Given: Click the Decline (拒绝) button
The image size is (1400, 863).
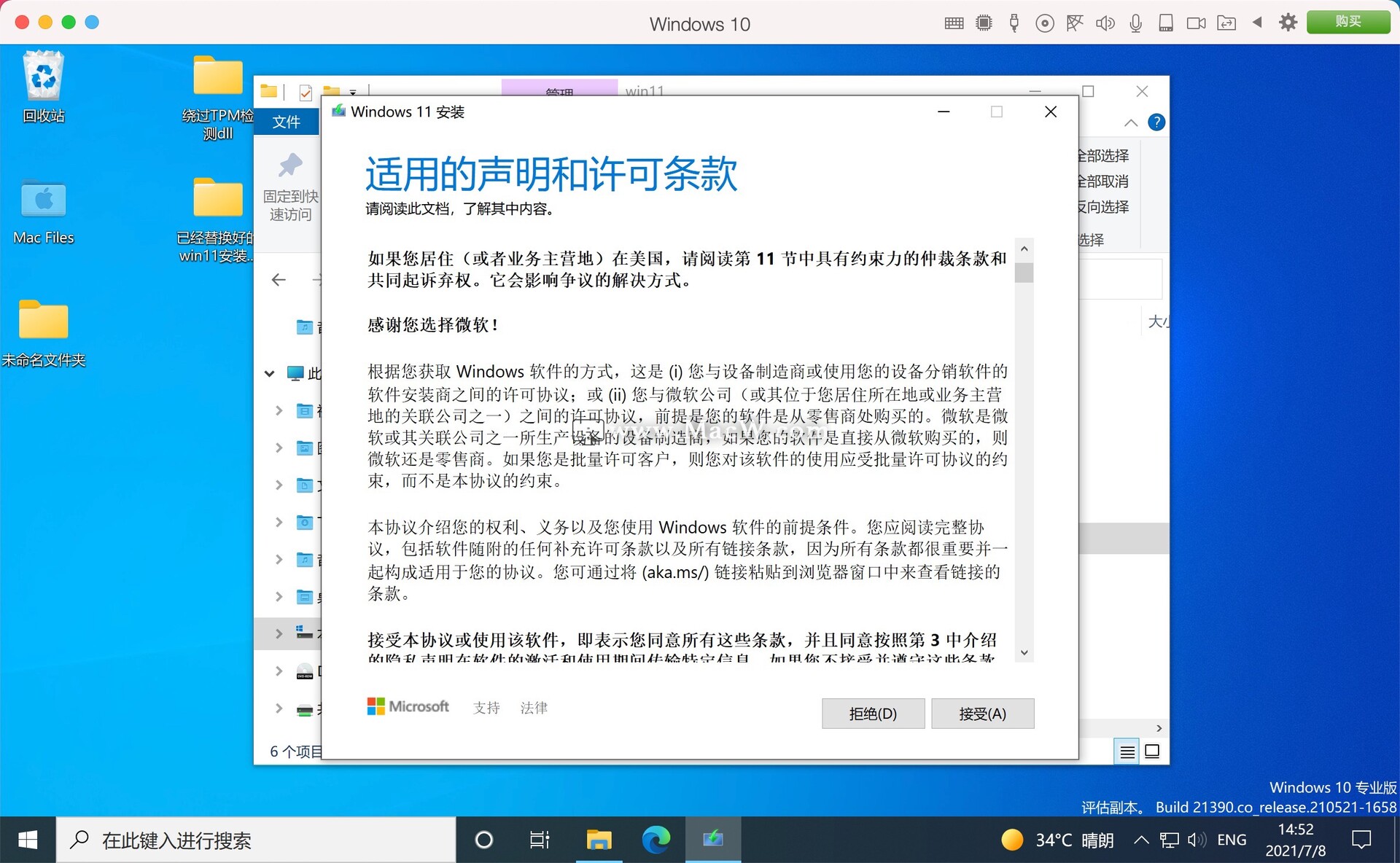Looking at the screenshot, I should [x=873, y=714].
